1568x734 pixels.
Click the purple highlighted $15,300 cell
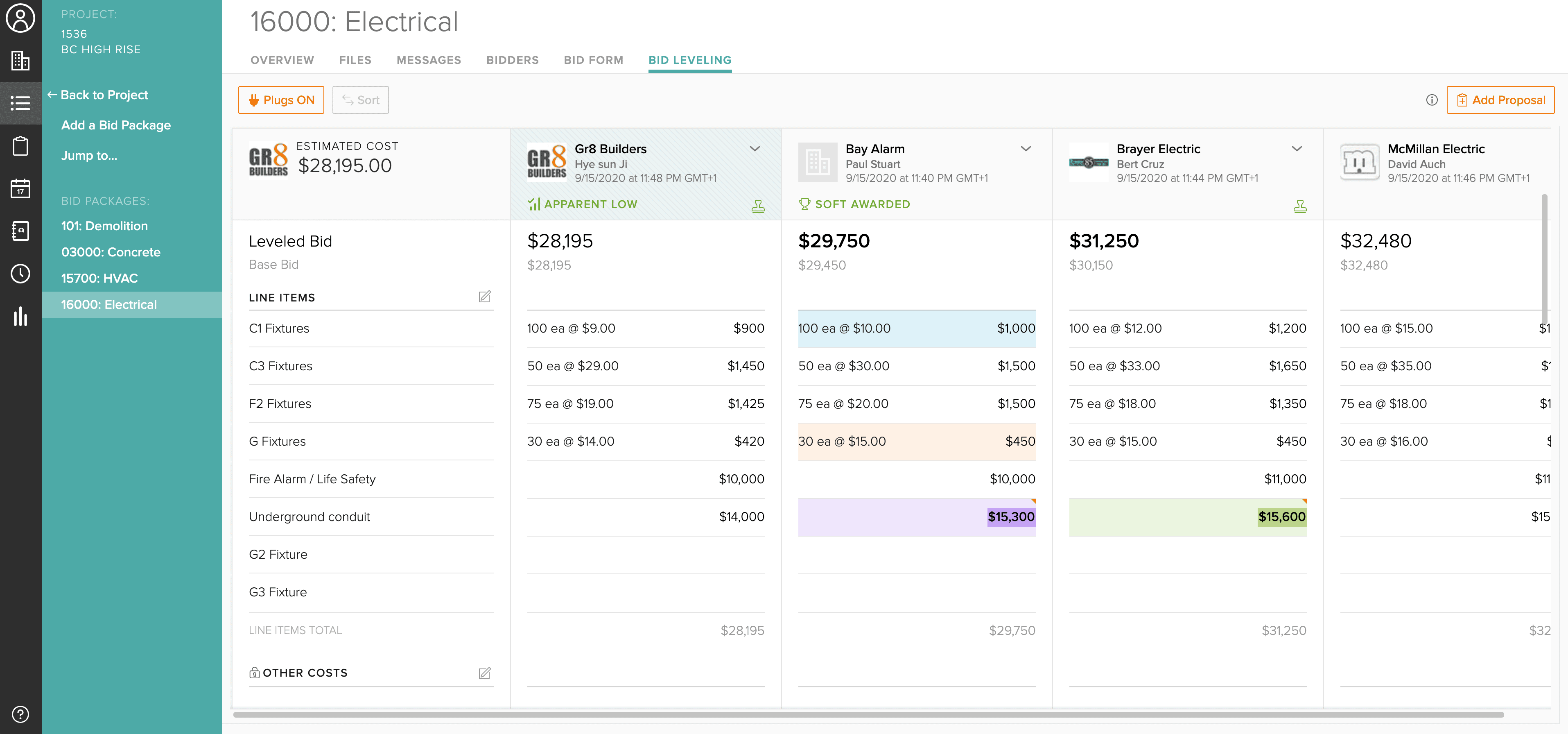[1010, 517]
